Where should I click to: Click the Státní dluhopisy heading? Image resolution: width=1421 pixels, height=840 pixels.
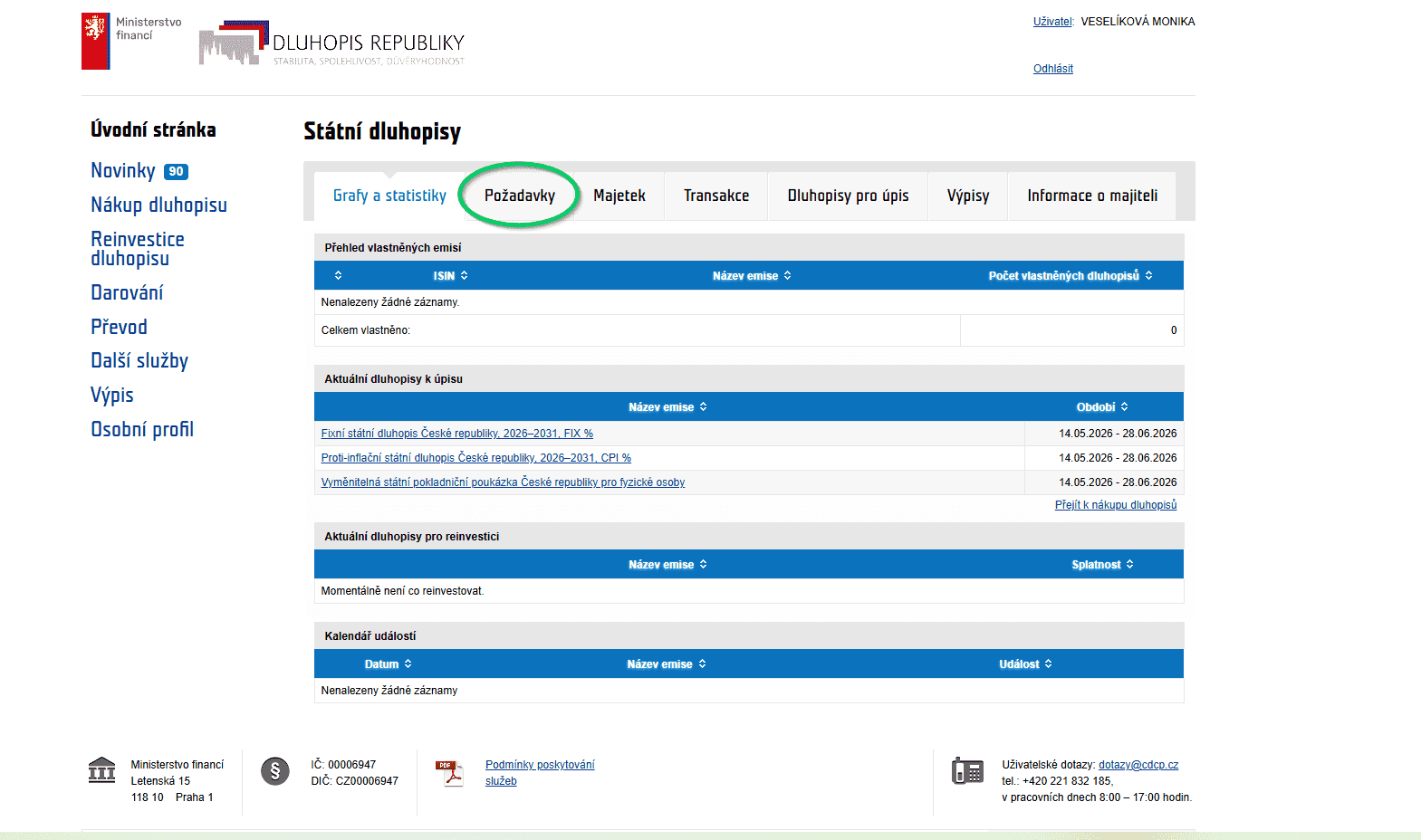click(x=382, y=132)
